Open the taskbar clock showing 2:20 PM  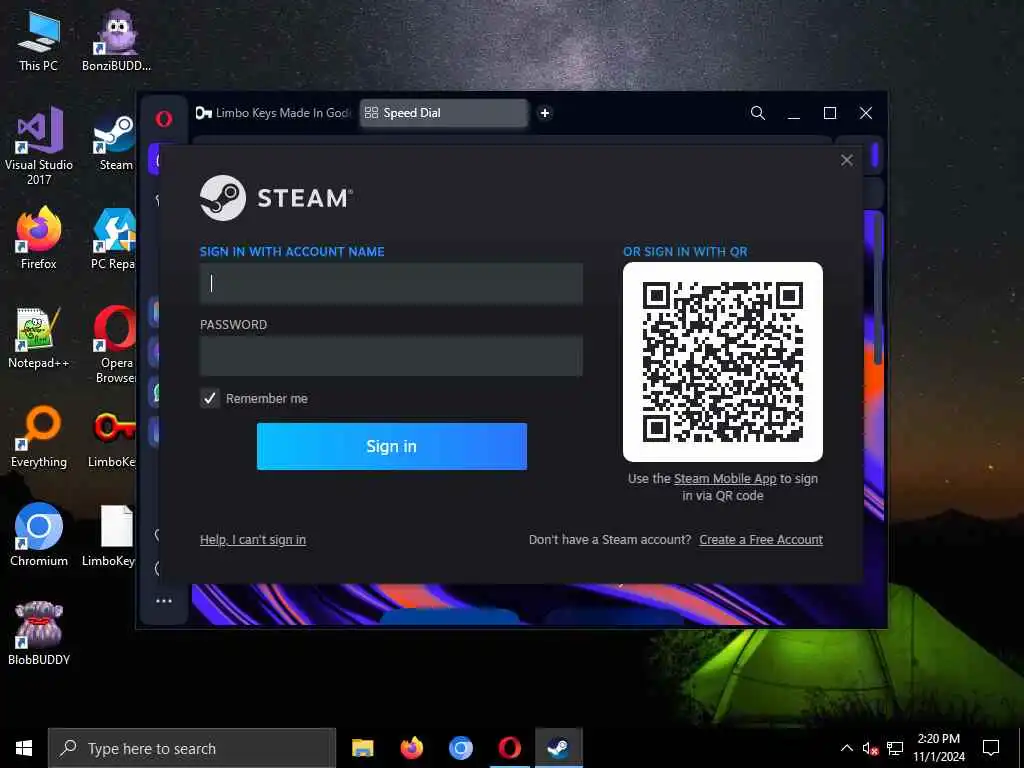938,748
